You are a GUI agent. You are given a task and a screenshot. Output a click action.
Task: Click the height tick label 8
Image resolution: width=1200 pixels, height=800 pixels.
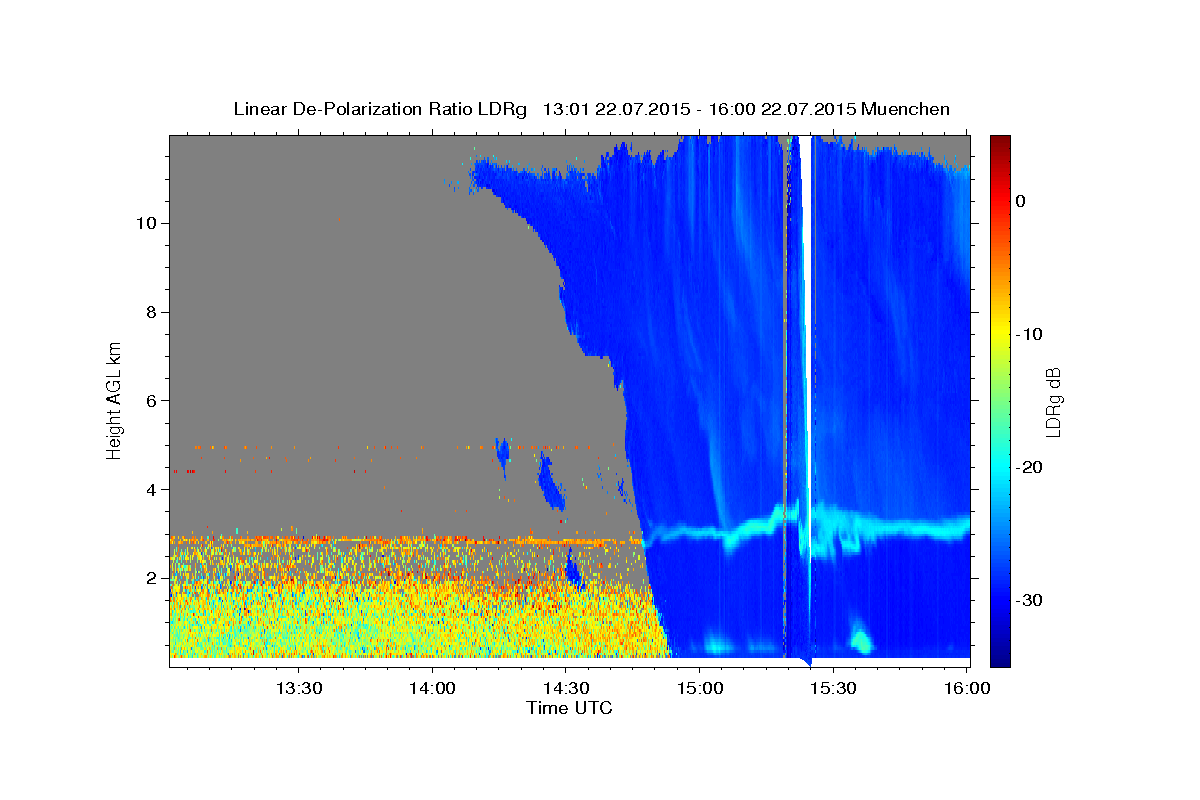click(149, 312)
